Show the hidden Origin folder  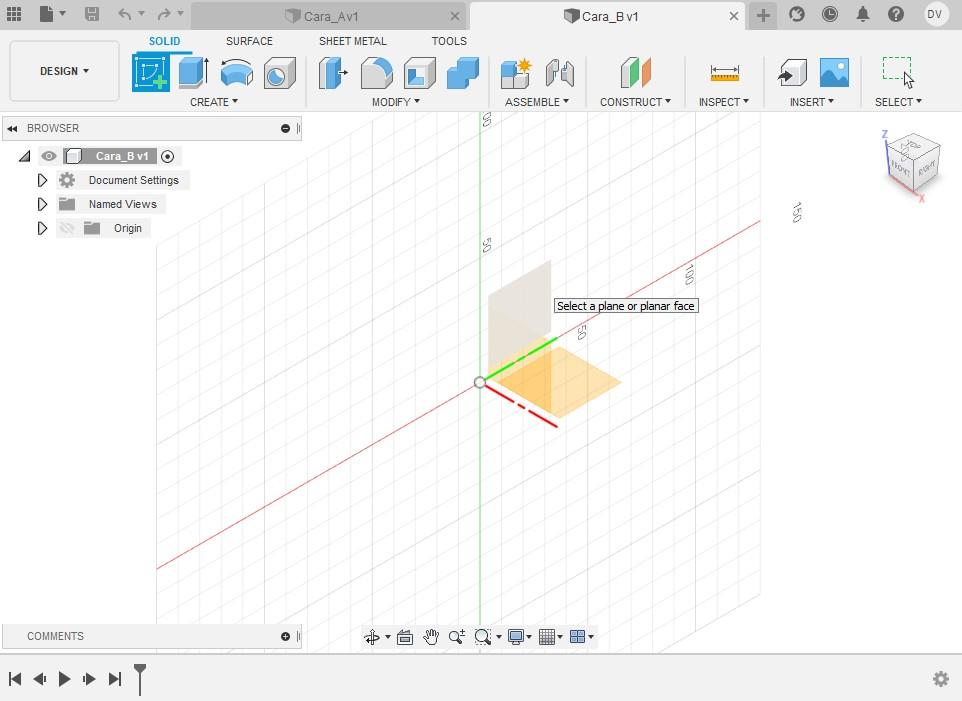click(66, 228)
